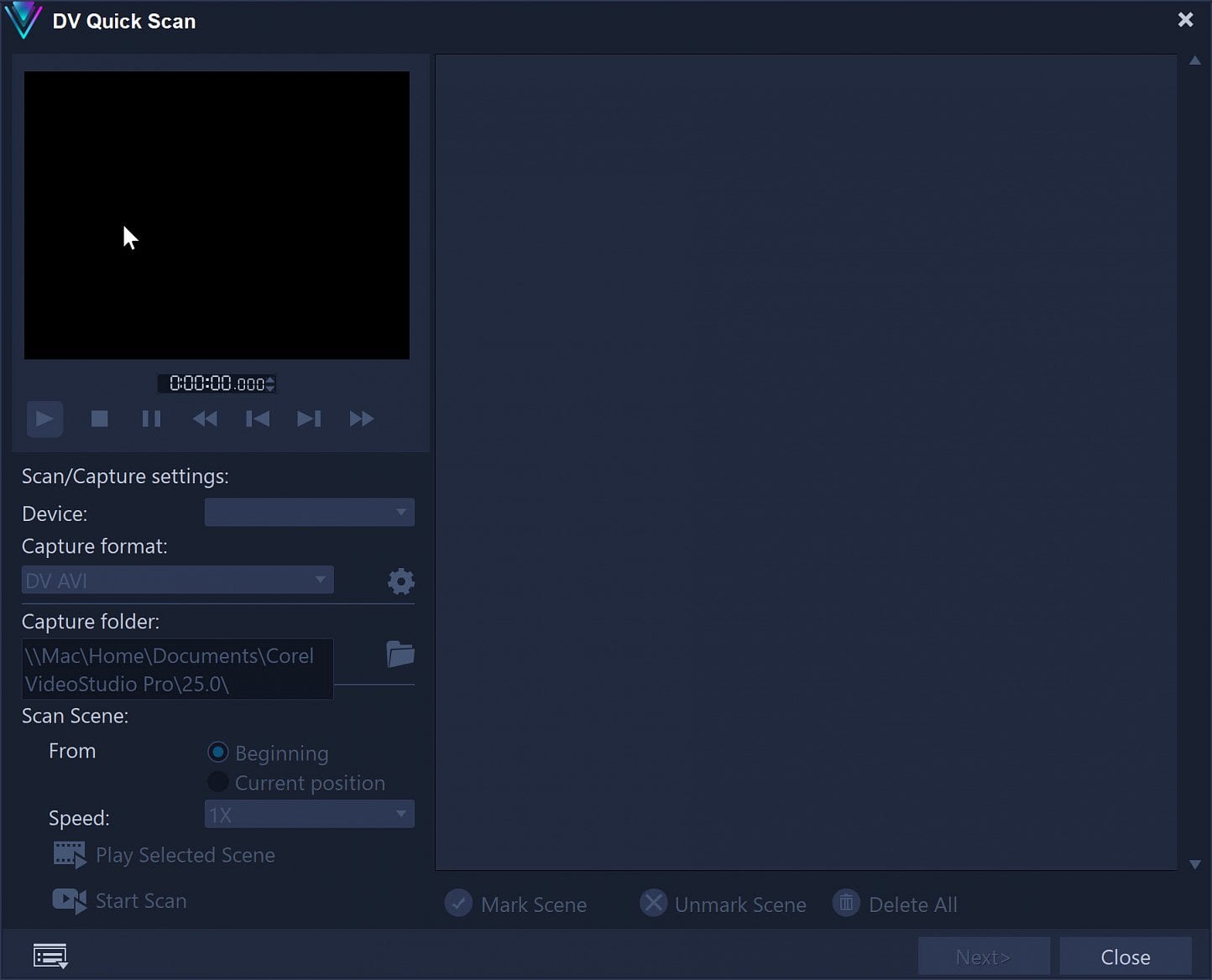Image resolution: width=1212 pixels, height=980 pixels.
Task: Stop playback with the square Stop icon
Action: click(99, 419)
